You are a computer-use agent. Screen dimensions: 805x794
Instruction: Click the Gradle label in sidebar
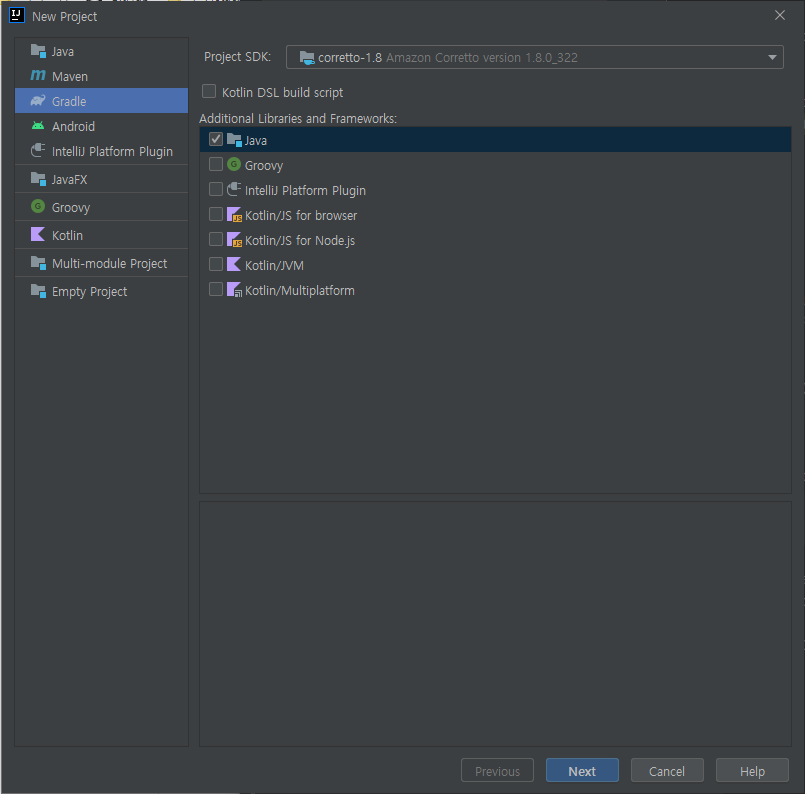(69, 102)
